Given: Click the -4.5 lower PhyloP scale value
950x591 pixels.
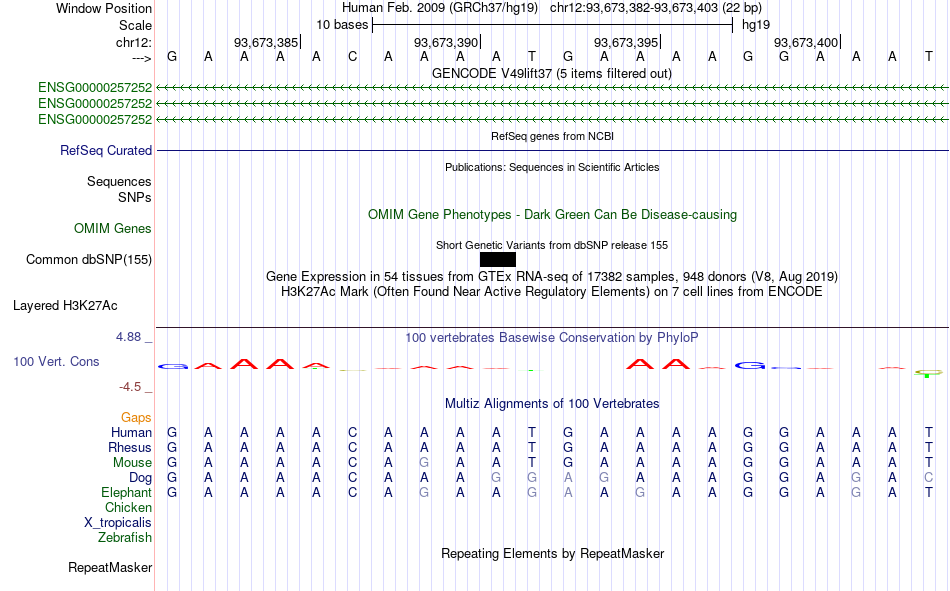Looking at the screenshot, I should tap(130, 387).
